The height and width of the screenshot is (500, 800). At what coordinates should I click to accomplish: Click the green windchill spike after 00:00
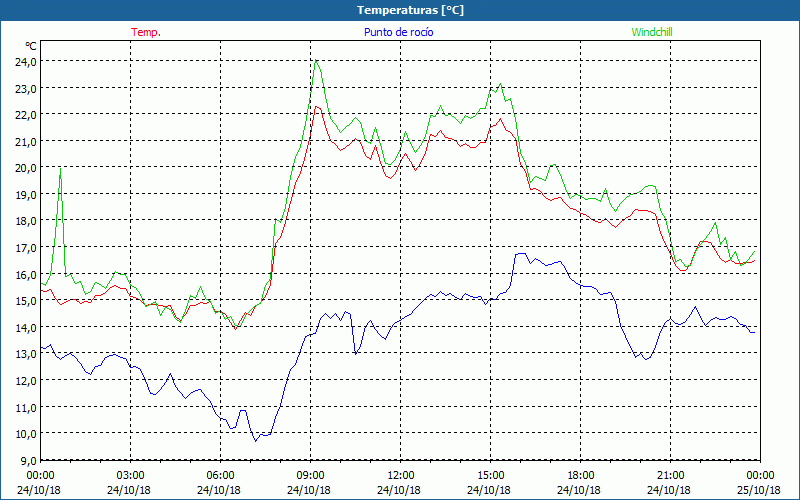(x=60, y=168)
